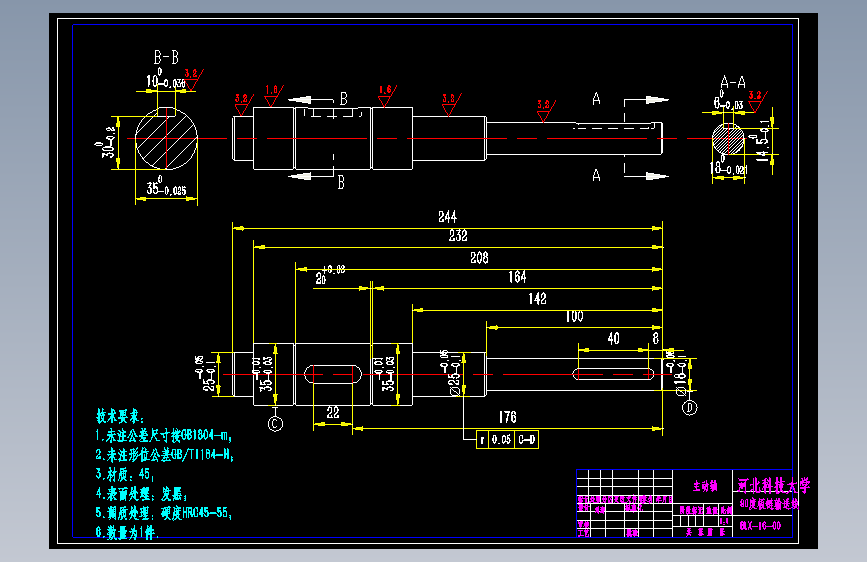This screenshot has width=867, height=562.
Task: Select the 176 dimension text
Action: click(508, 417)
